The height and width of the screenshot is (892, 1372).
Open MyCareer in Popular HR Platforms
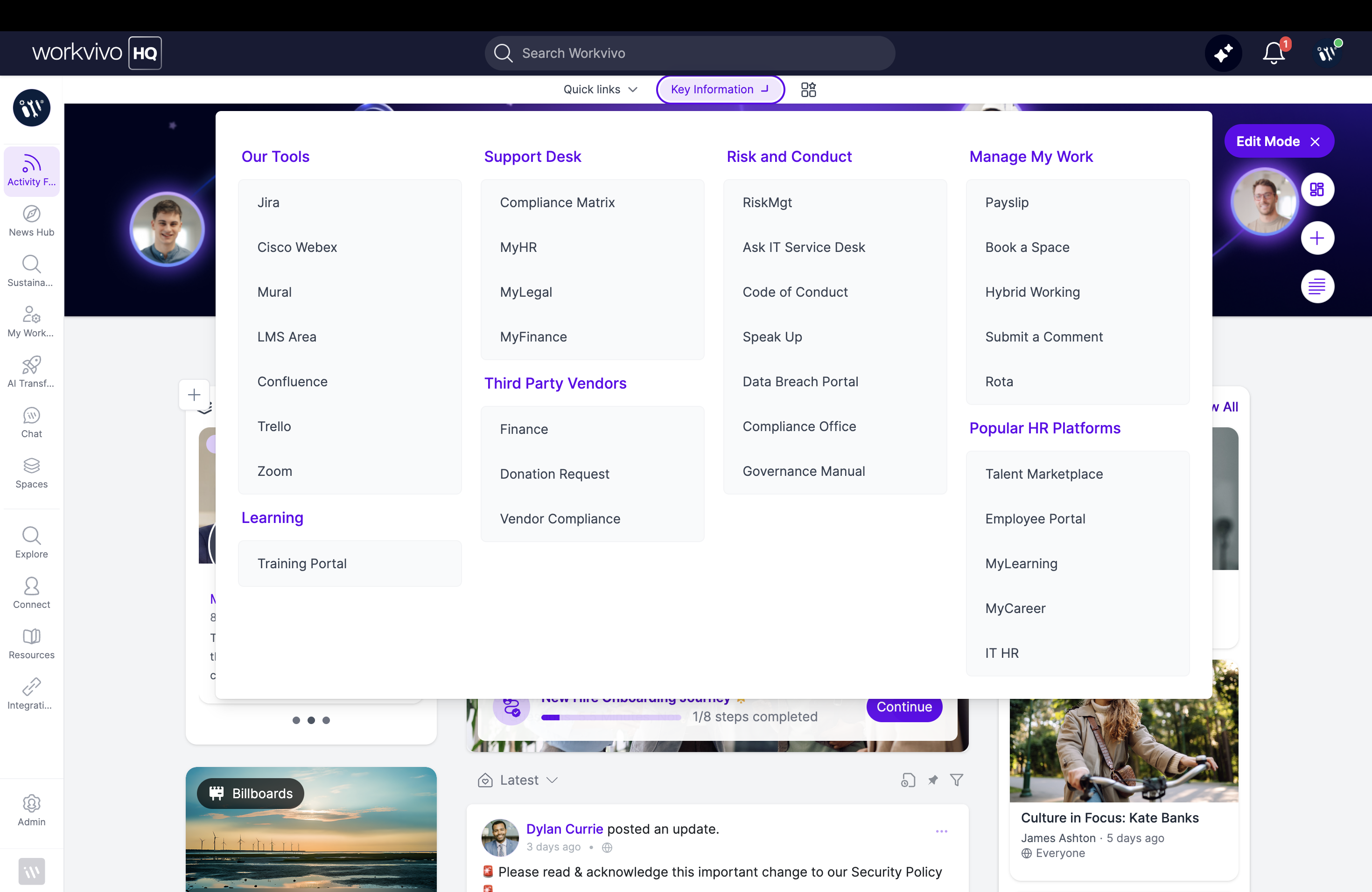coord(1078,608)
